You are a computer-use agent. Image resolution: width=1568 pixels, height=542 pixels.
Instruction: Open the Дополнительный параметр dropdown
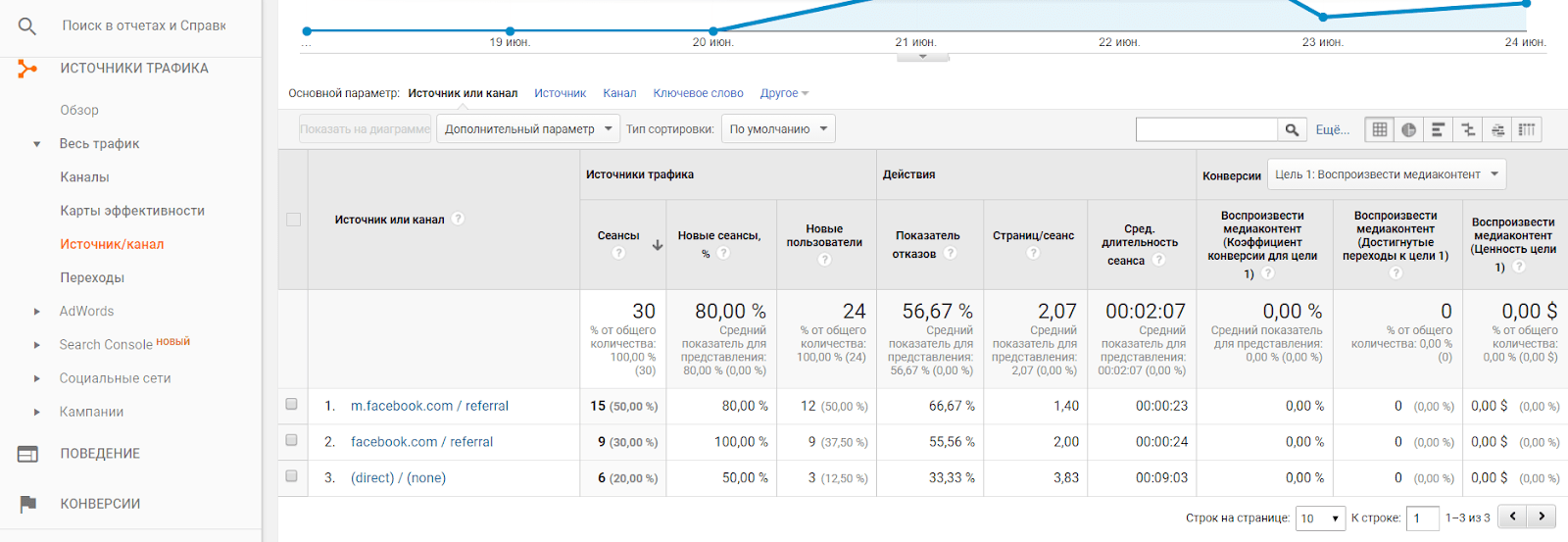(x=527, y=129)
